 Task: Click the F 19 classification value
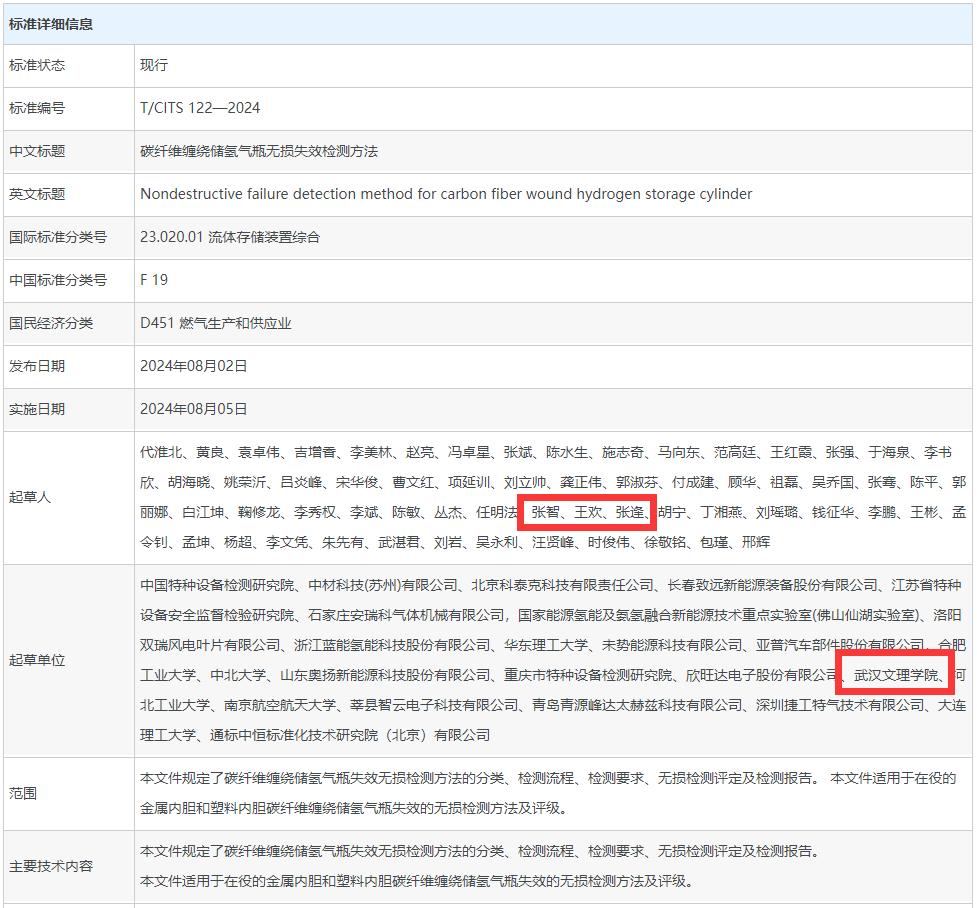click(x=154, y=280)
